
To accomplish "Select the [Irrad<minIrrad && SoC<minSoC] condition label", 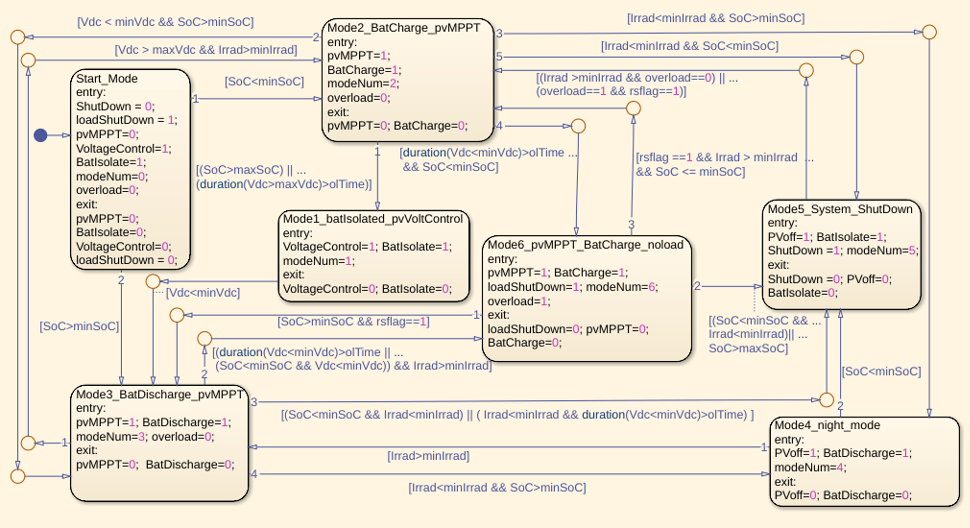I will click(689, 46).
